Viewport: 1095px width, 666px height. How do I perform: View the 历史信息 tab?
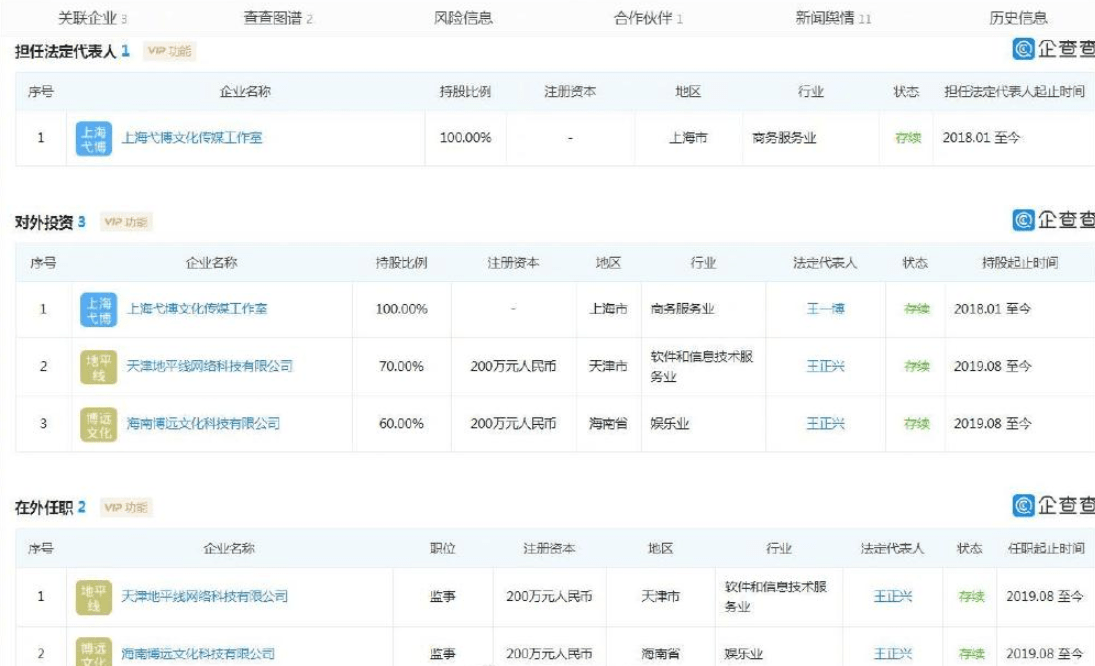click(1018, 18)
